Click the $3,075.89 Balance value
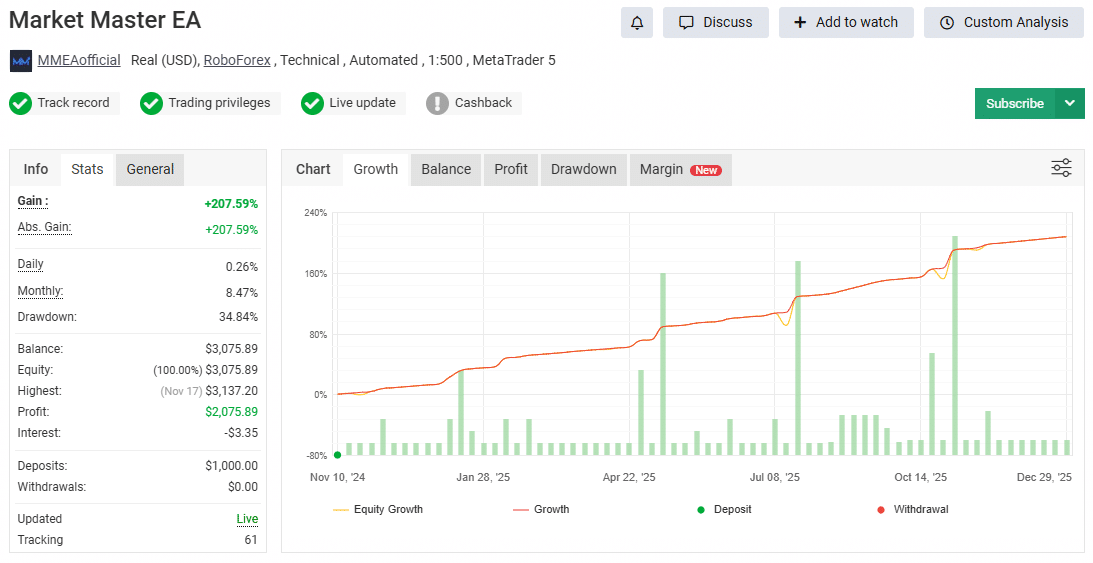Screen dimensions: 1093x563 [231, 349]
